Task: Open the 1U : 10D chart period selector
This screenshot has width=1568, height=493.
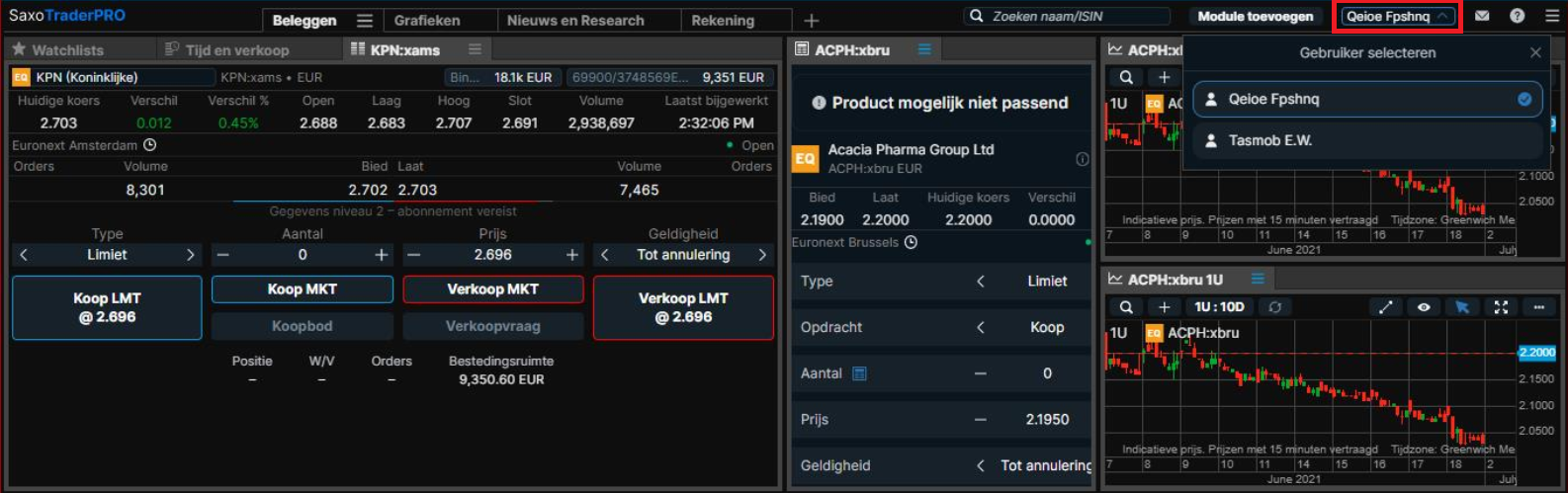Action: [1219, 307]
